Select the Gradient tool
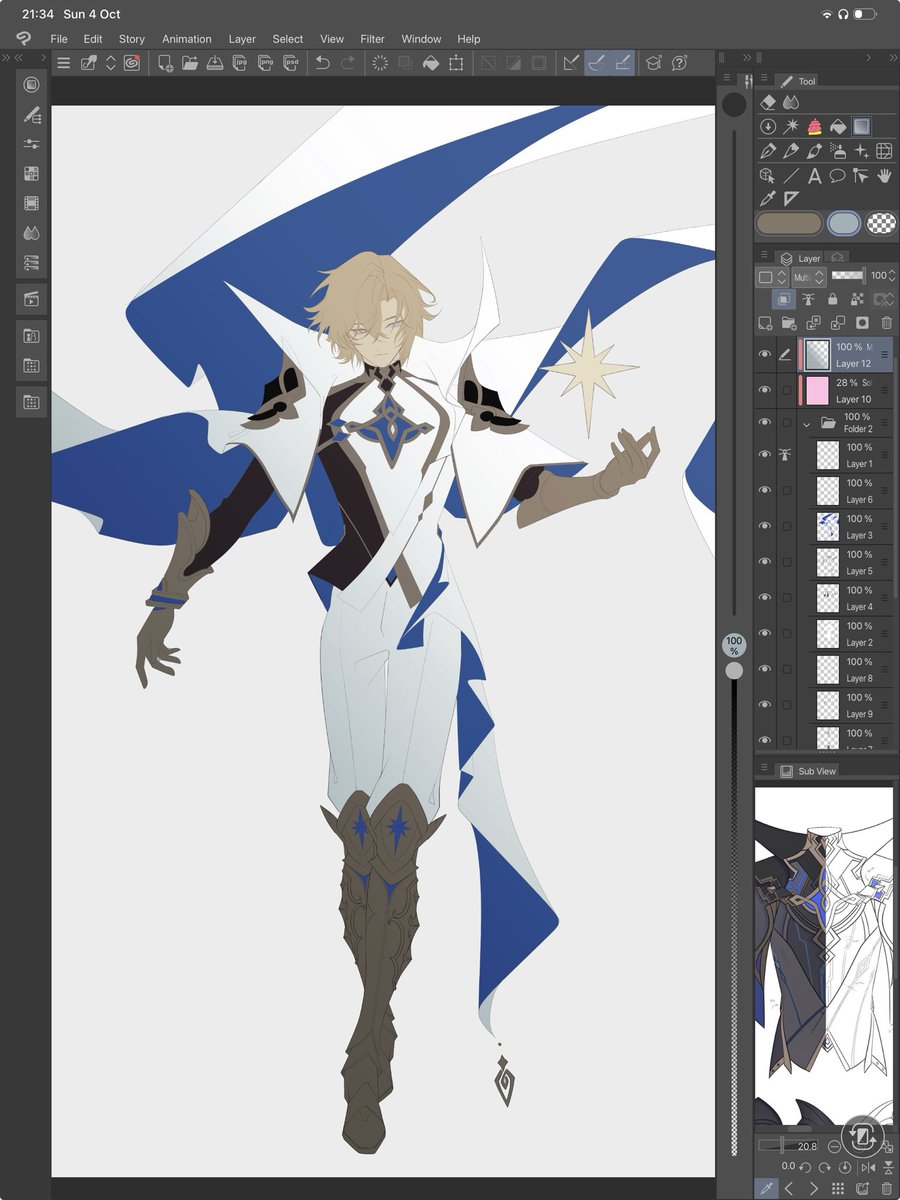This screenshot has width=900, height=1200. (861, 126)
